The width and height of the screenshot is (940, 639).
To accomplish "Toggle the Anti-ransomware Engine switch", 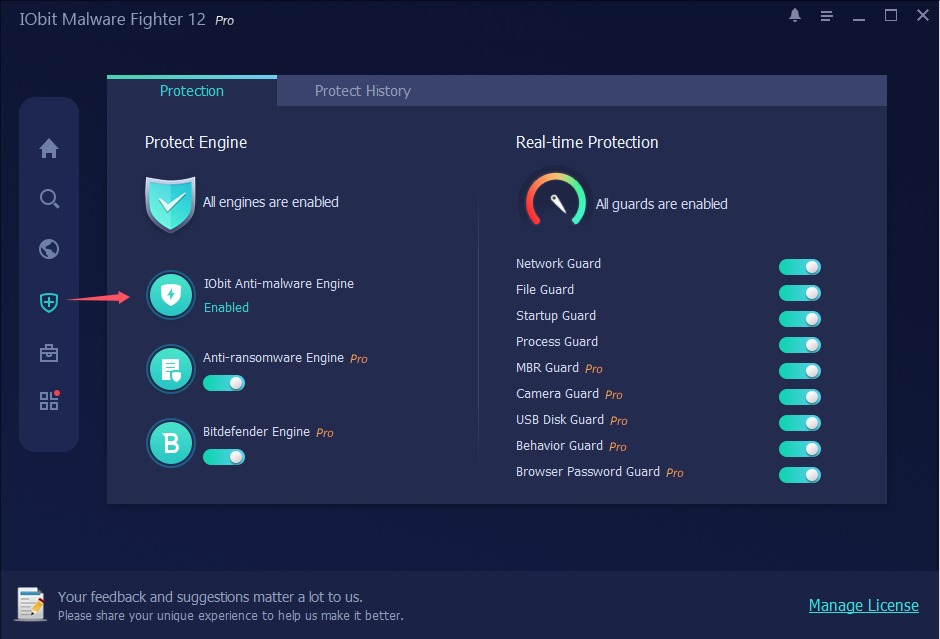I will 224,383.
